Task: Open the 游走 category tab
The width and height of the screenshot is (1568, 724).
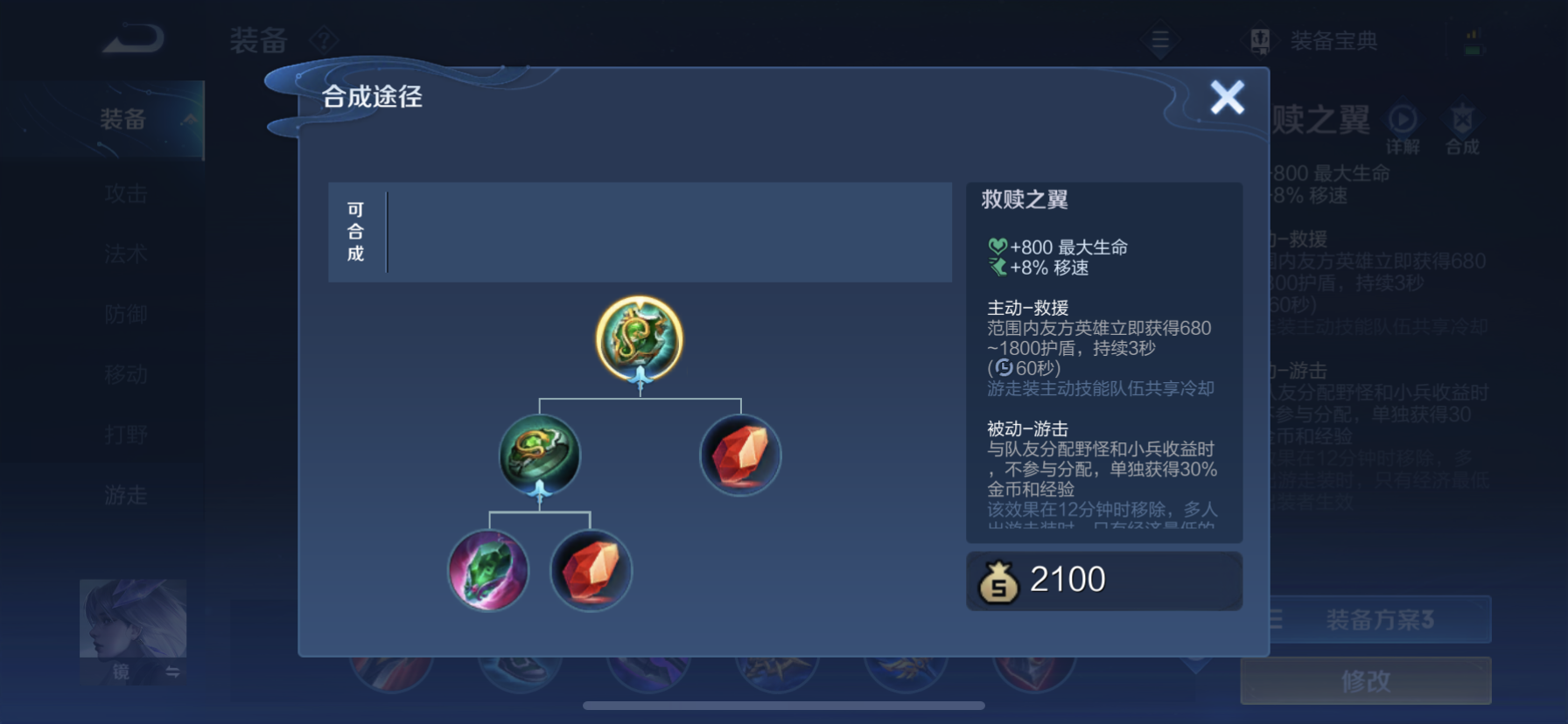Action: tap(126, 496)
